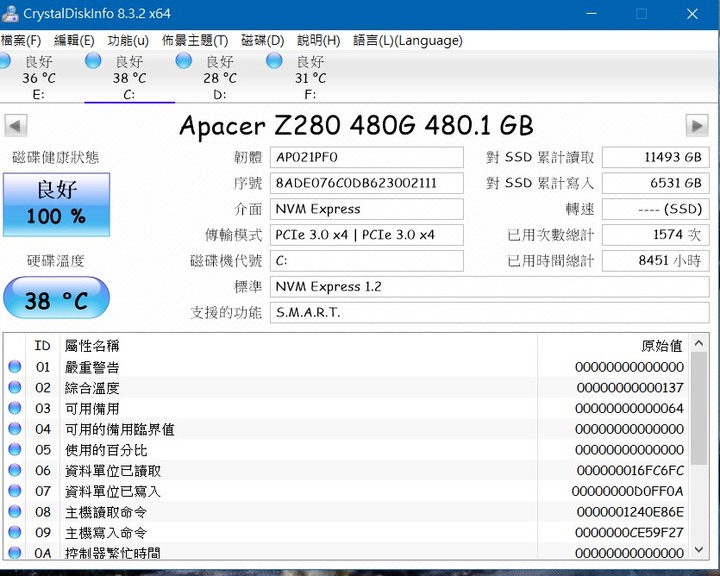Go to next disk with right arrow
720x576 pixels.
697,126
